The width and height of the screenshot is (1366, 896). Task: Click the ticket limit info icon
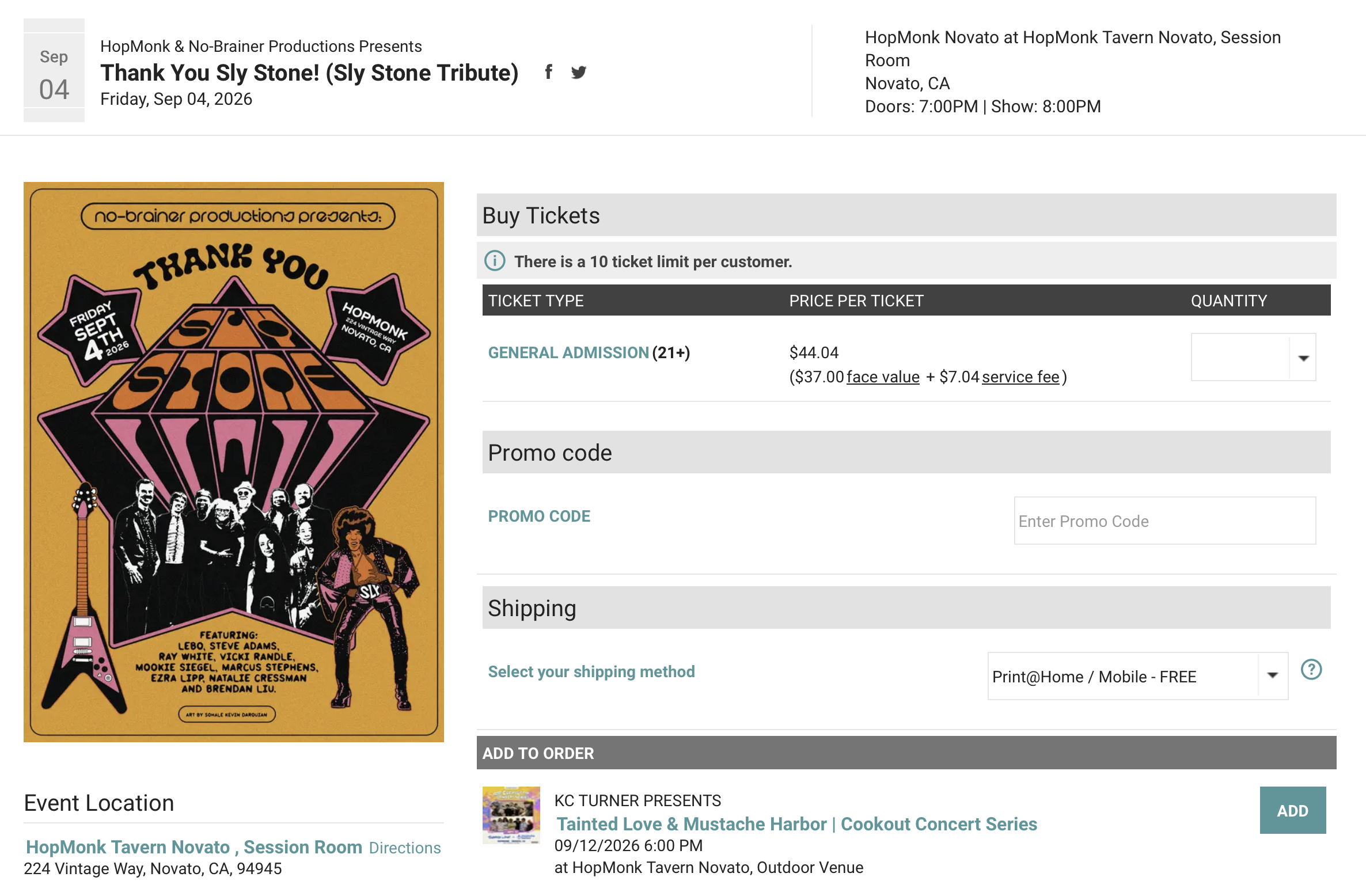[x=495, y=261]
